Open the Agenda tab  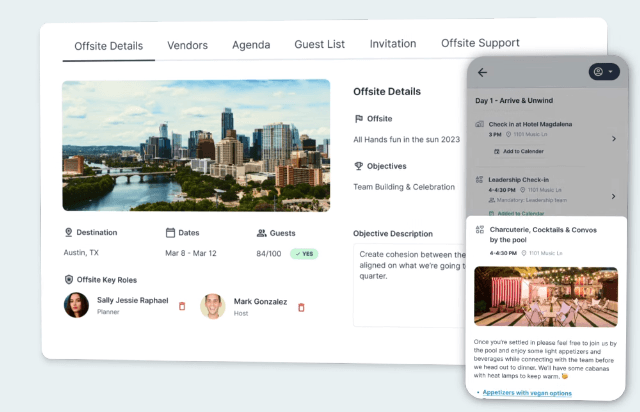251,45
